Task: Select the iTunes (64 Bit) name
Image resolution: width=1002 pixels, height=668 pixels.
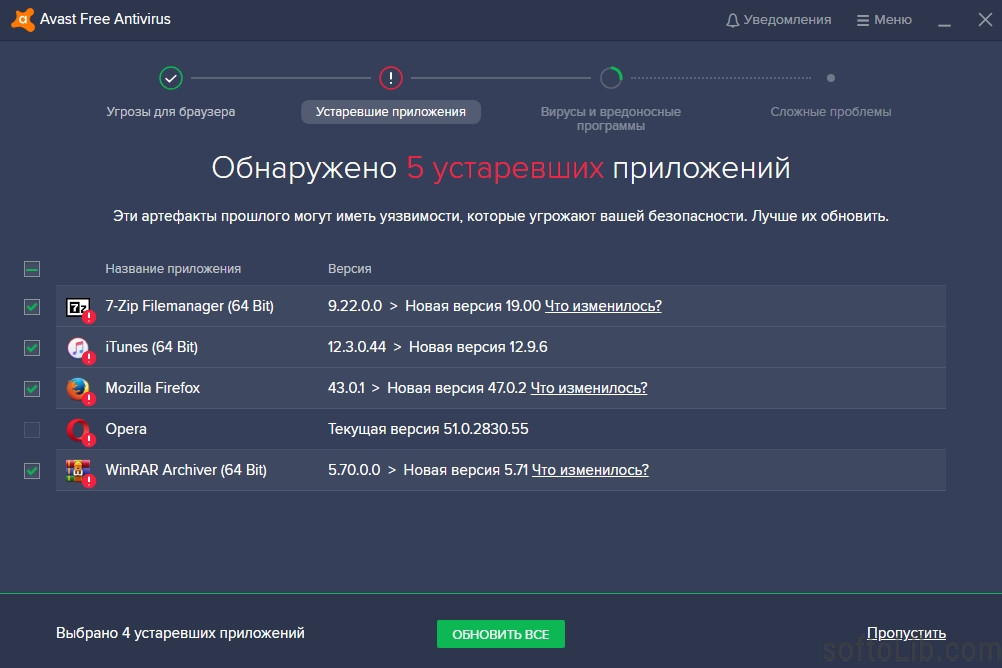Action: click(151, 347)
